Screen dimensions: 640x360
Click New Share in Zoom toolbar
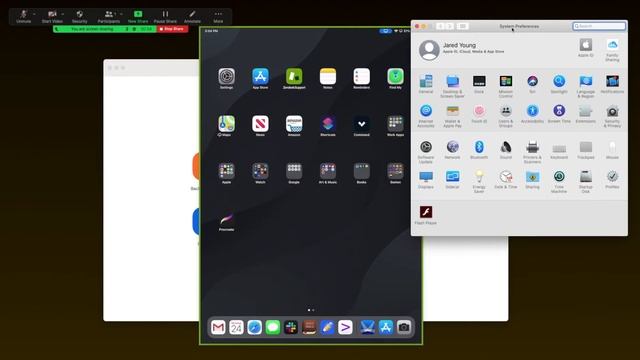click(138, 17)
